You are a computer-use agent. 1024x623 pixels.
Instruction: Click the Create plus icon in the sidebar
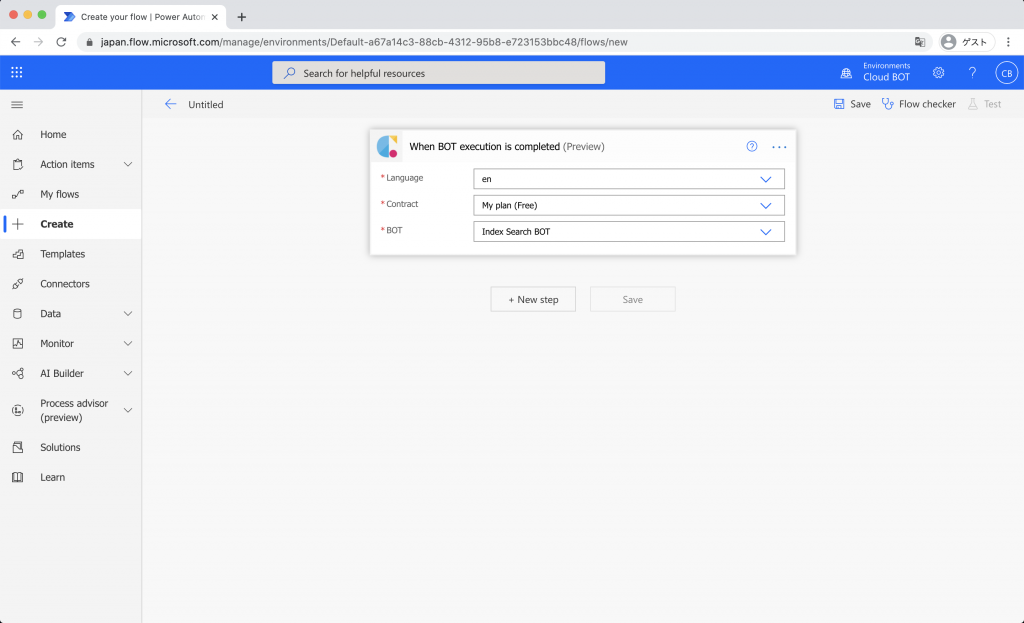[18, 224]
